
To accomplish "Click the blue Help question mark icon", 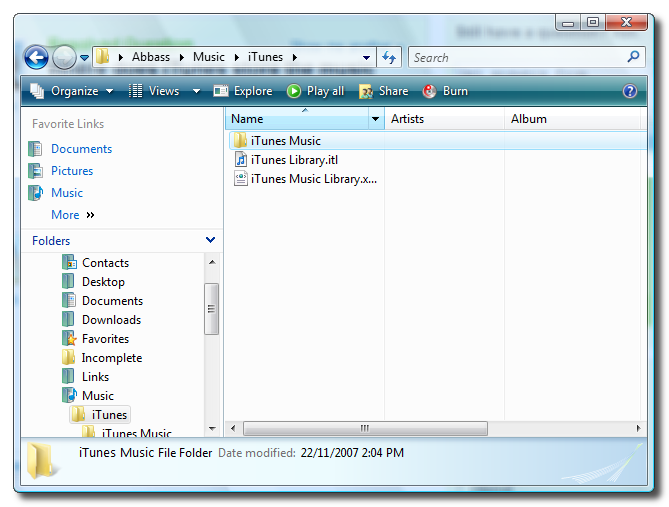I will [629, 91].
